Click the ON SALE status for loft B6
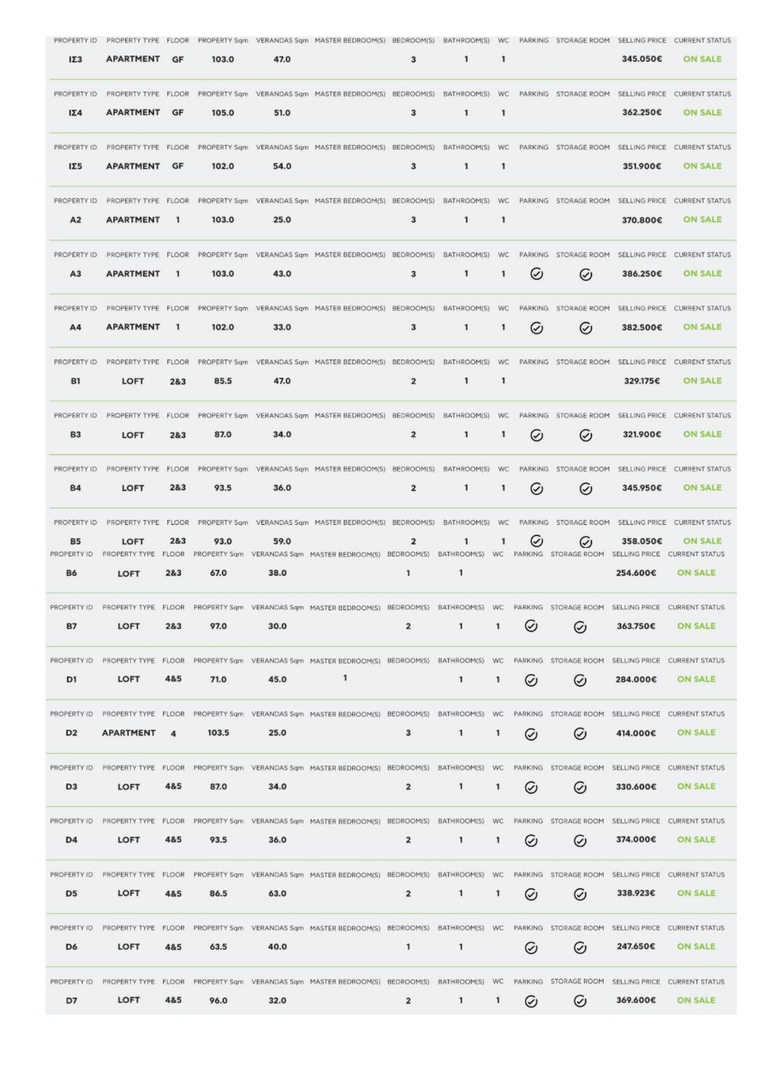Viewport: 764px width, 1080px height. coord(696,573)
